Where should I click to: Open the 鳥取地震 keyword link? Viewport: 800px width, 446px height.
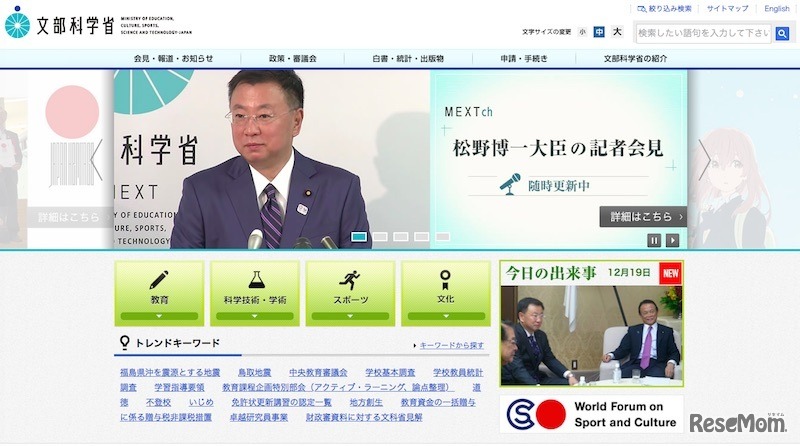tap(255, 373)
